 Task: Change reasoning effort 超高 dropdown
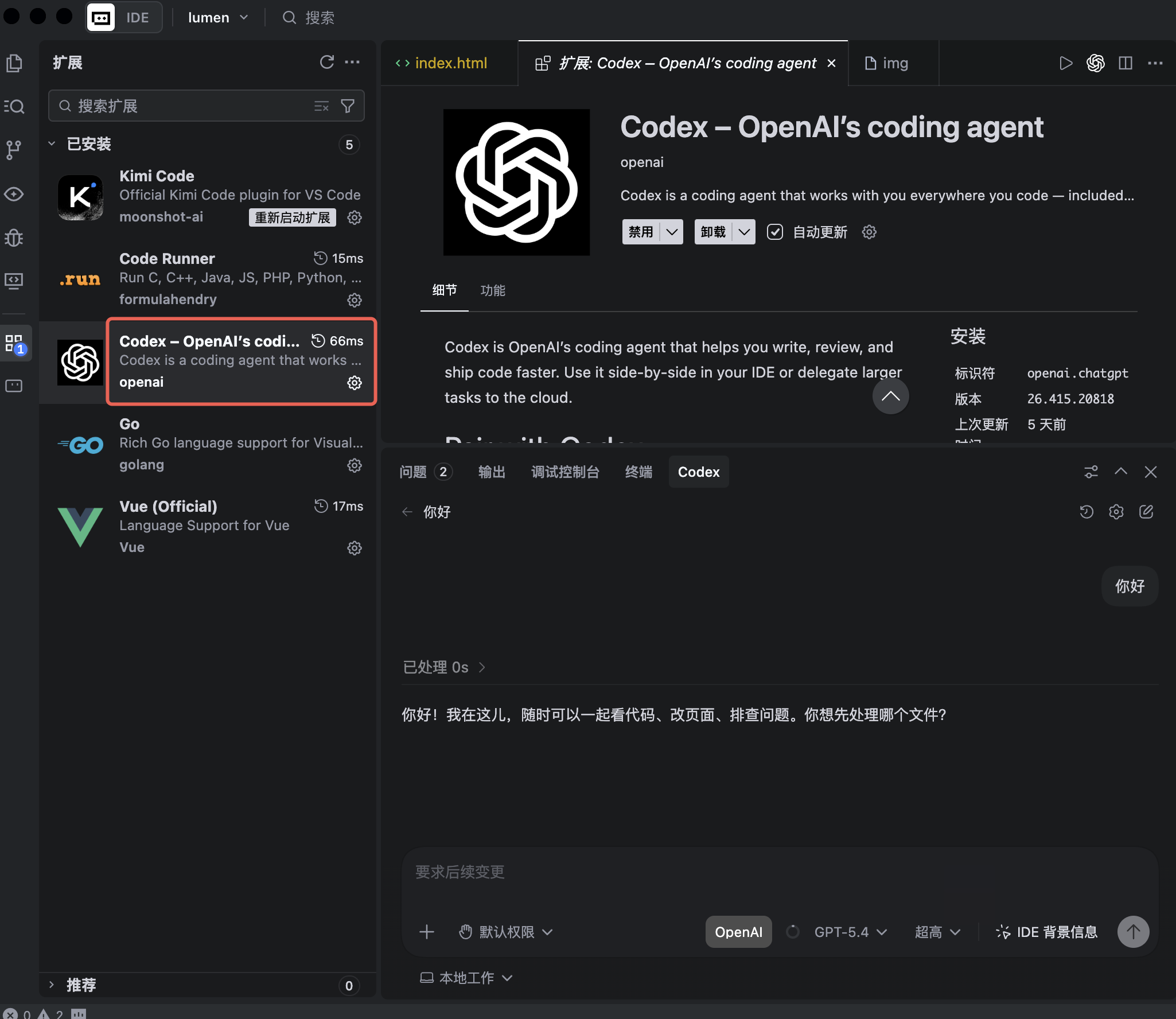[x=937, y=932]
